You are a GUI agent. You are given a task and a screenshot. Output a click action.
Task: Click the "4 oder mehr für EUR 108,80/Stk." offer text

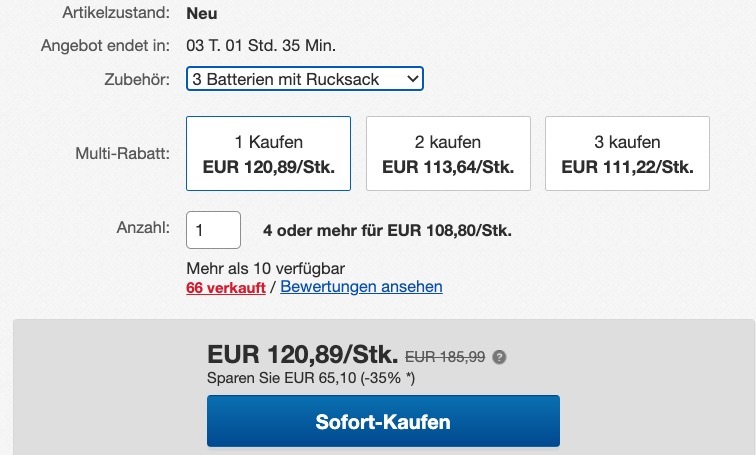[387, 230]
